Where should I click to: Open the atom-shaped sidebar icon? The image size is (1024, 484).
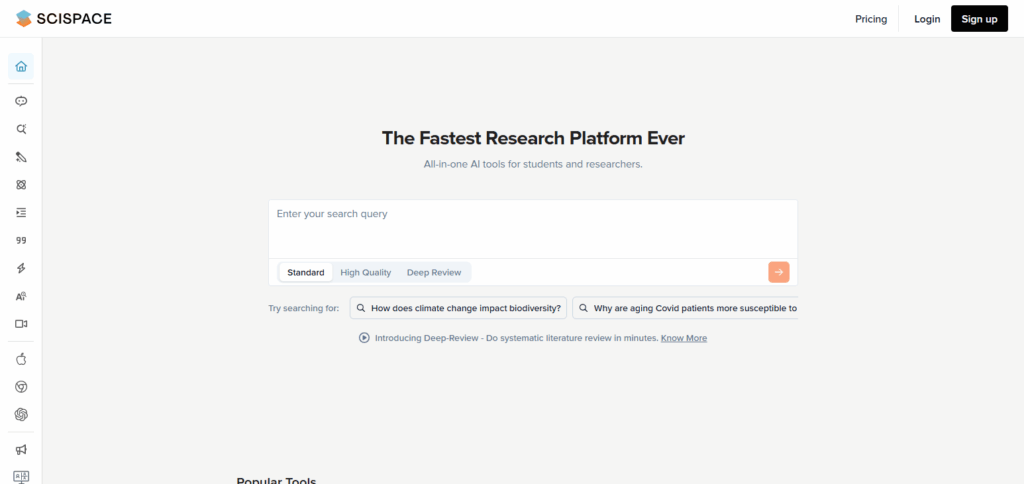(21, 185)
